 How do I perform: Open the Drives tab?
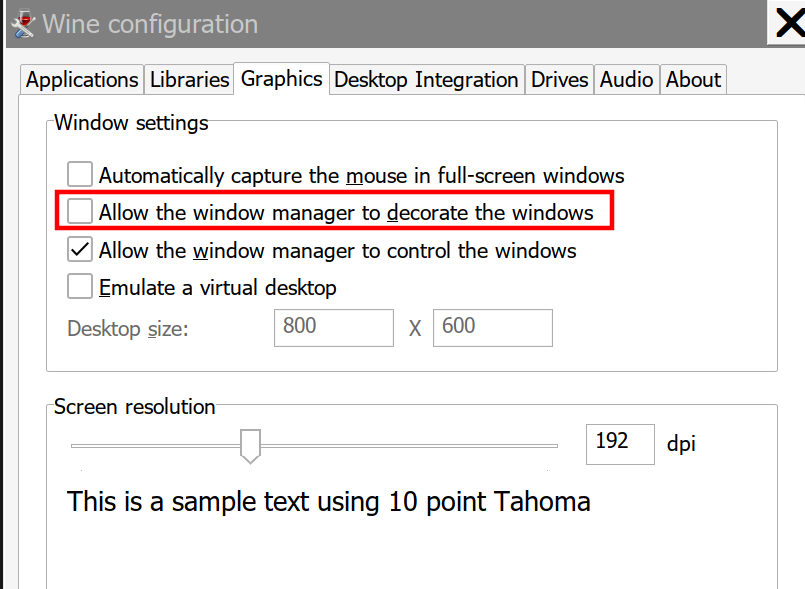[x=559, y=80]
